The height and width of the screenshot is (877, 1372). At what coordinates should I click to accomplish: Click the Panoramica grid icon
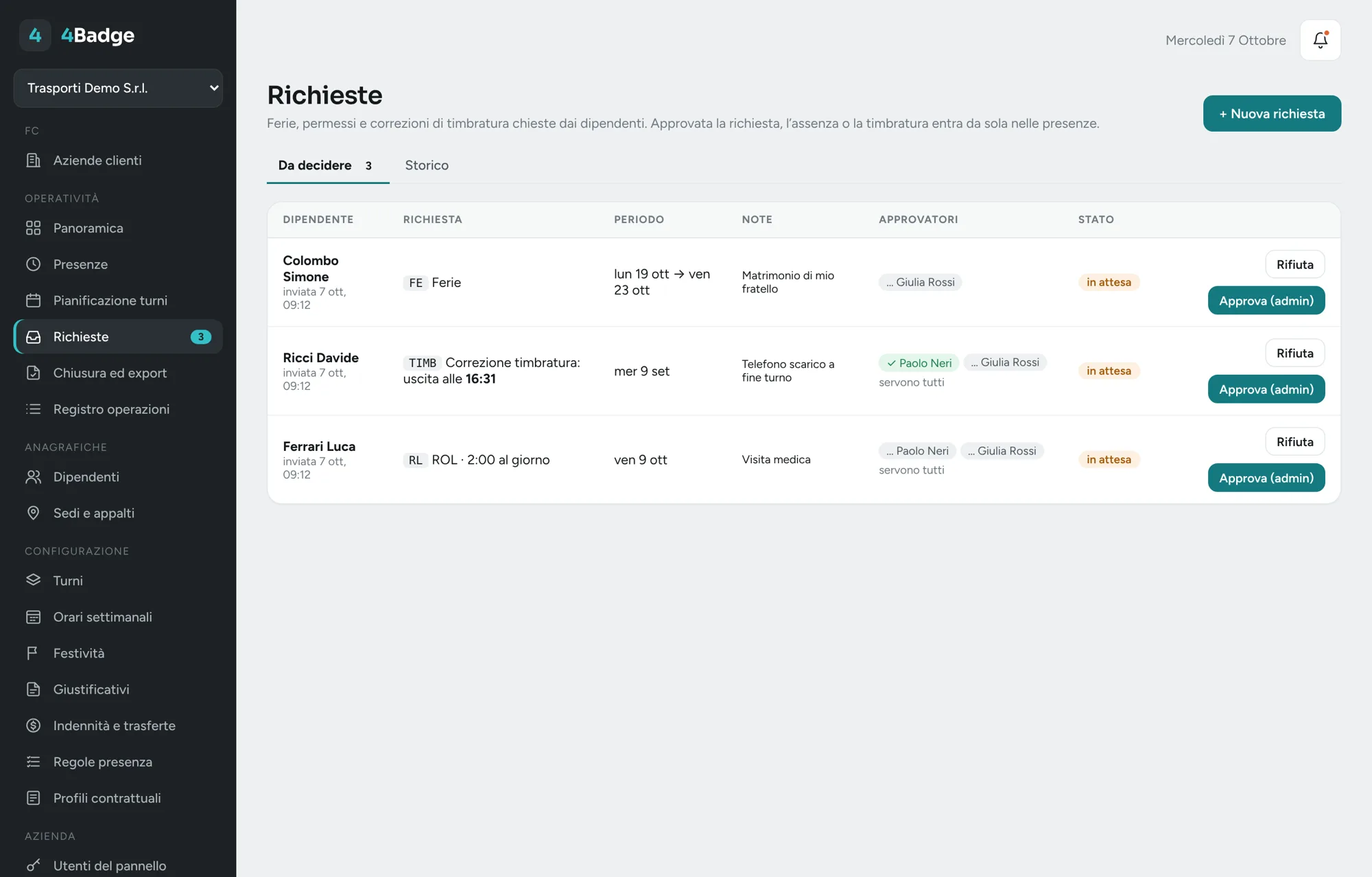click(33, 228)
